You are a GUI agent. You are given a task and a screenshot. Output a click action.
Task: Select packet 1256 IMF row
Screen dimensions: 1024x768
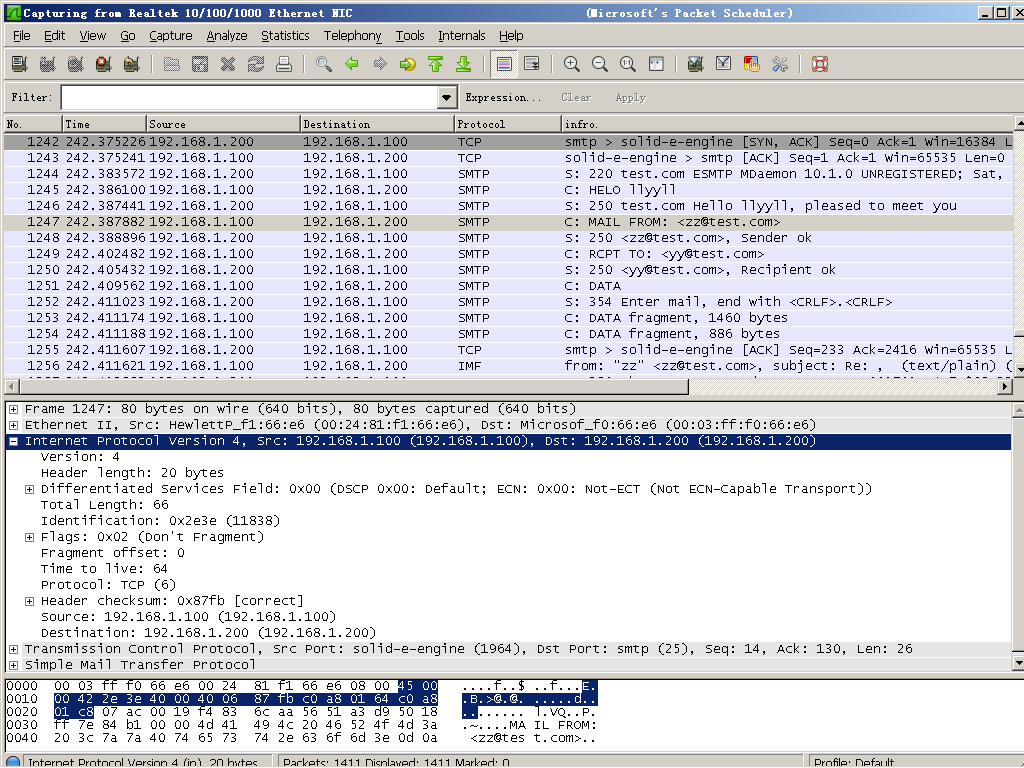tap(508, 366)
